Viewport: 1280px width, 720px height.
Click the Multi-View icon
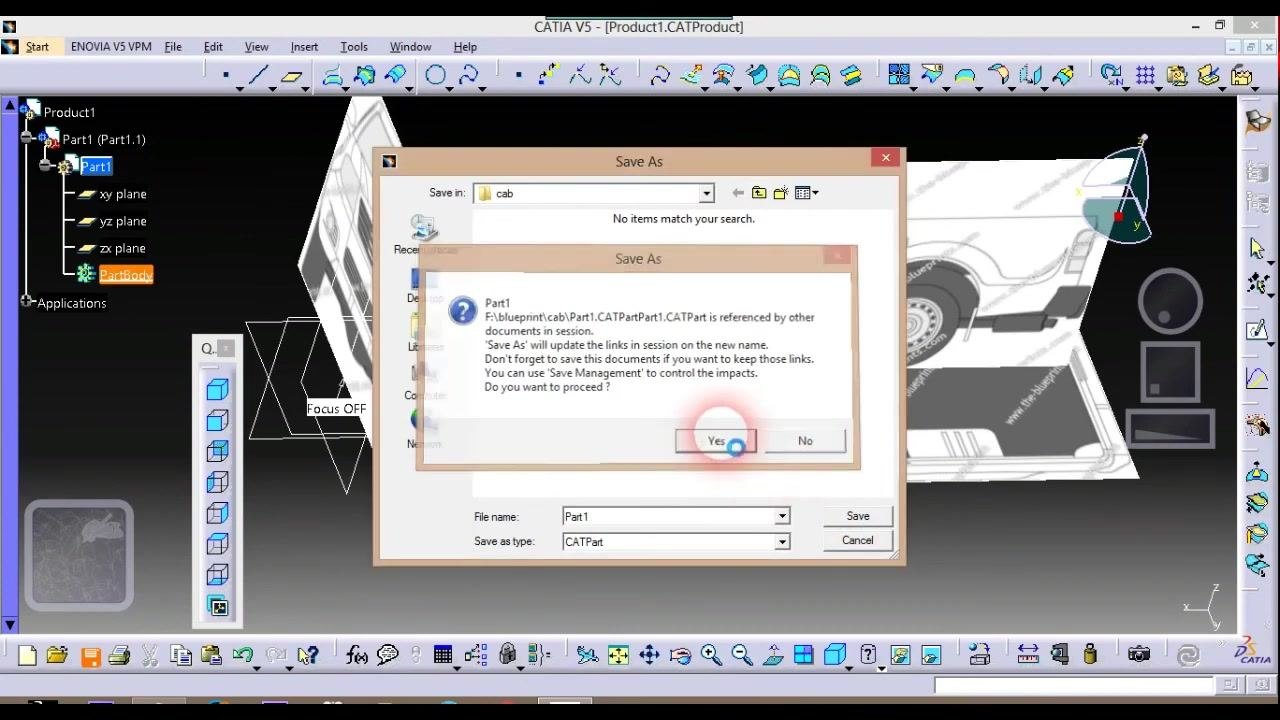(803, 656)
